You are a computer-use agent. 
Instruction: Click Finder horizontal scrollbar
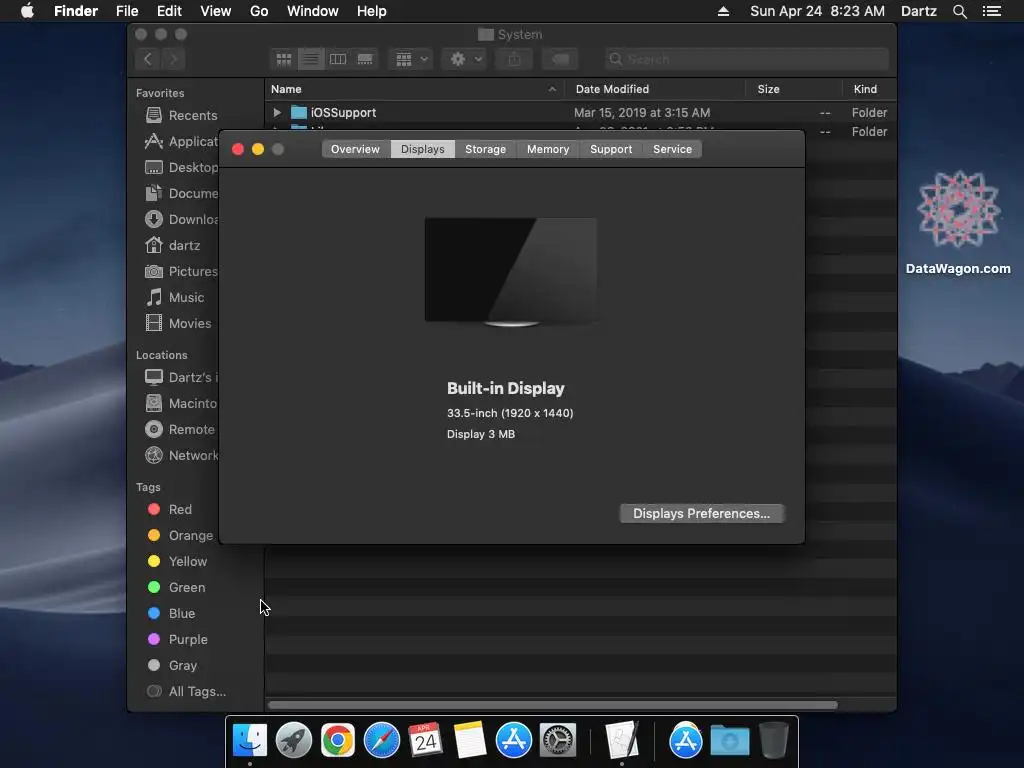click(x=552, y=705)
